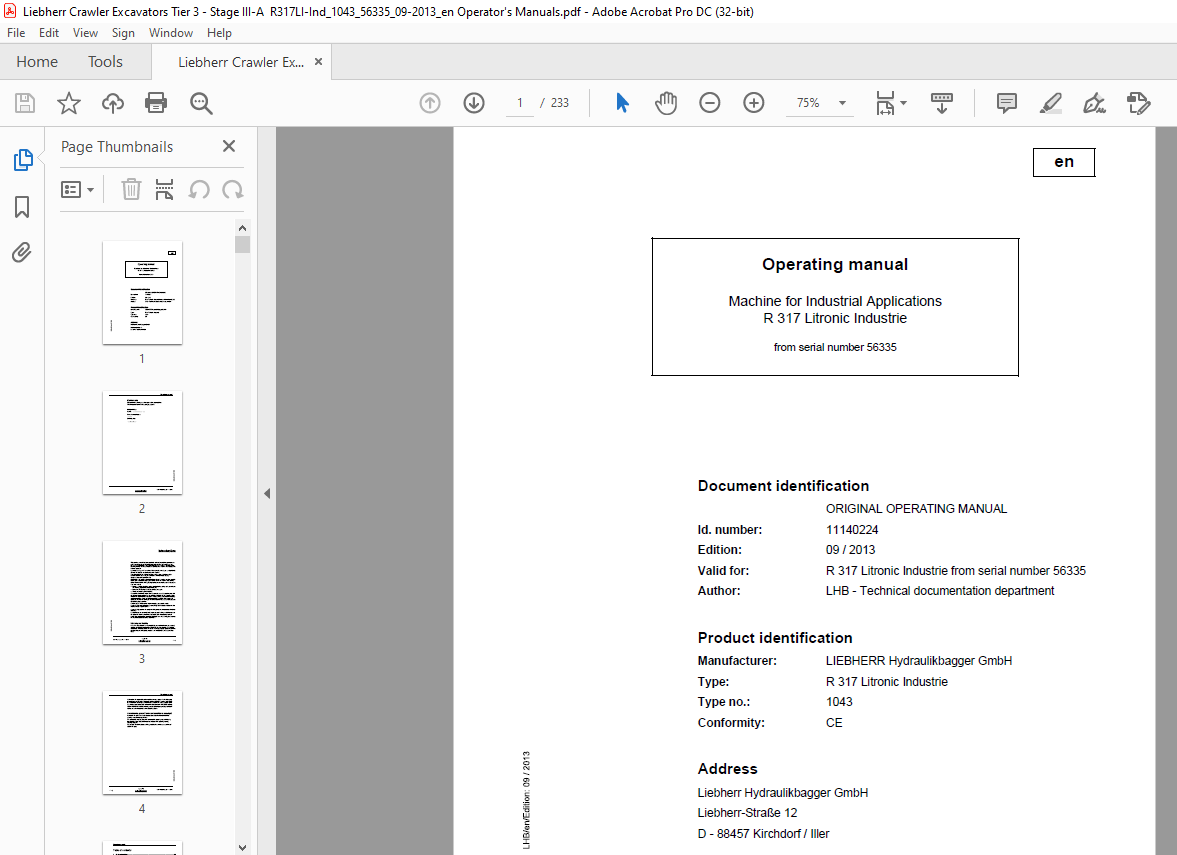Open page display options arrow
The width and height of the screenshot is (1177, 855).
point(903,103)
